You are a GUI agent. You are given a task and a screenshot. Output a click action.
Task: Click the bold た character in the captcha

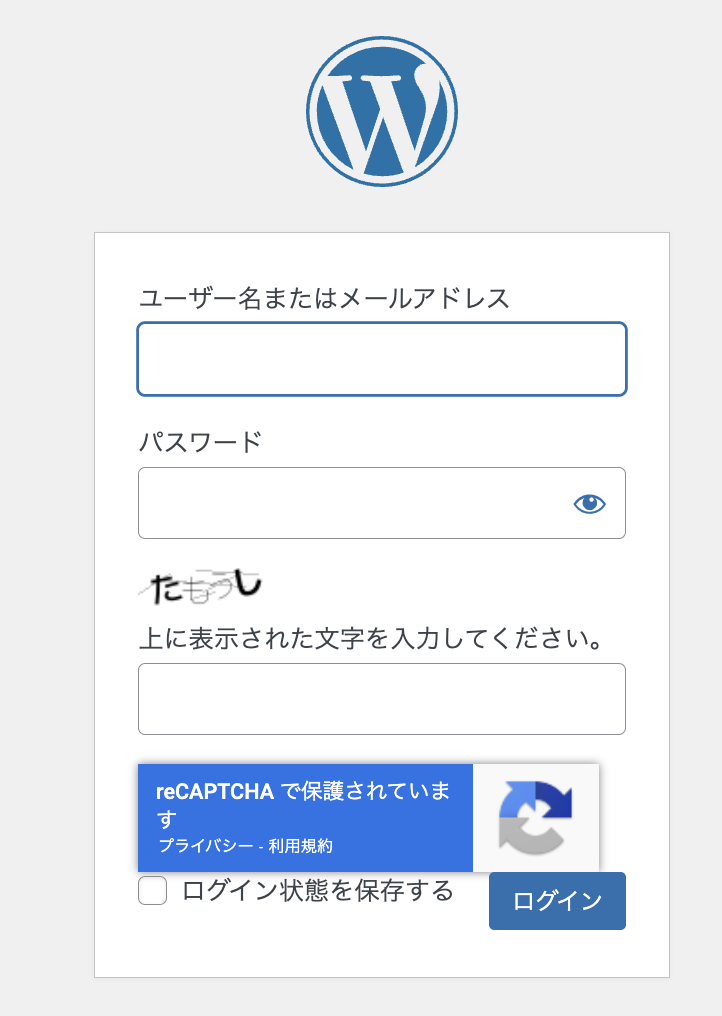(x=166, y=588)
